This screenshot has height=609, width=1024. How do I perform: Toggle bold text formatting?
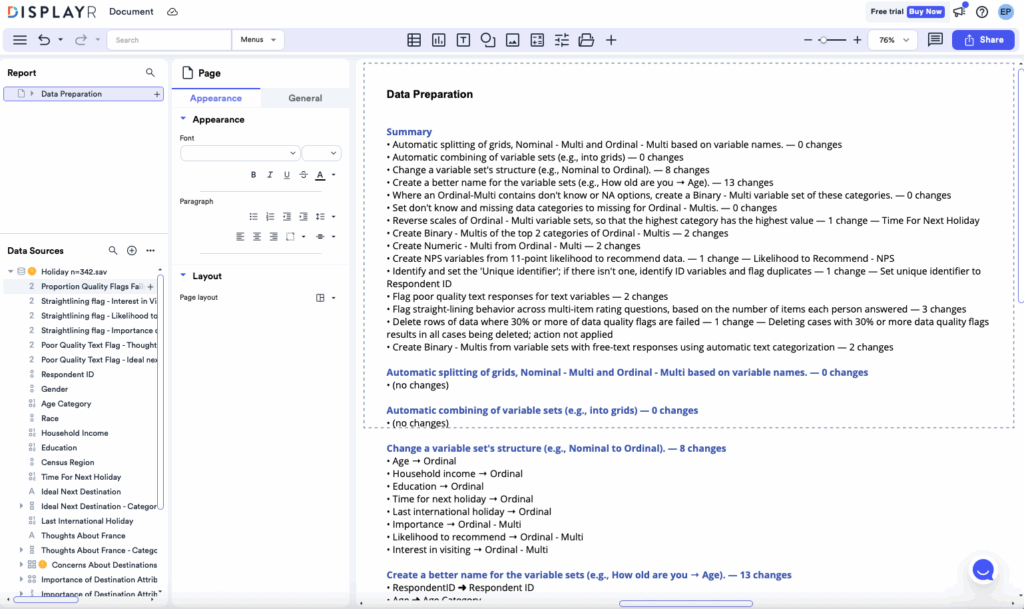tap(254, 175)
